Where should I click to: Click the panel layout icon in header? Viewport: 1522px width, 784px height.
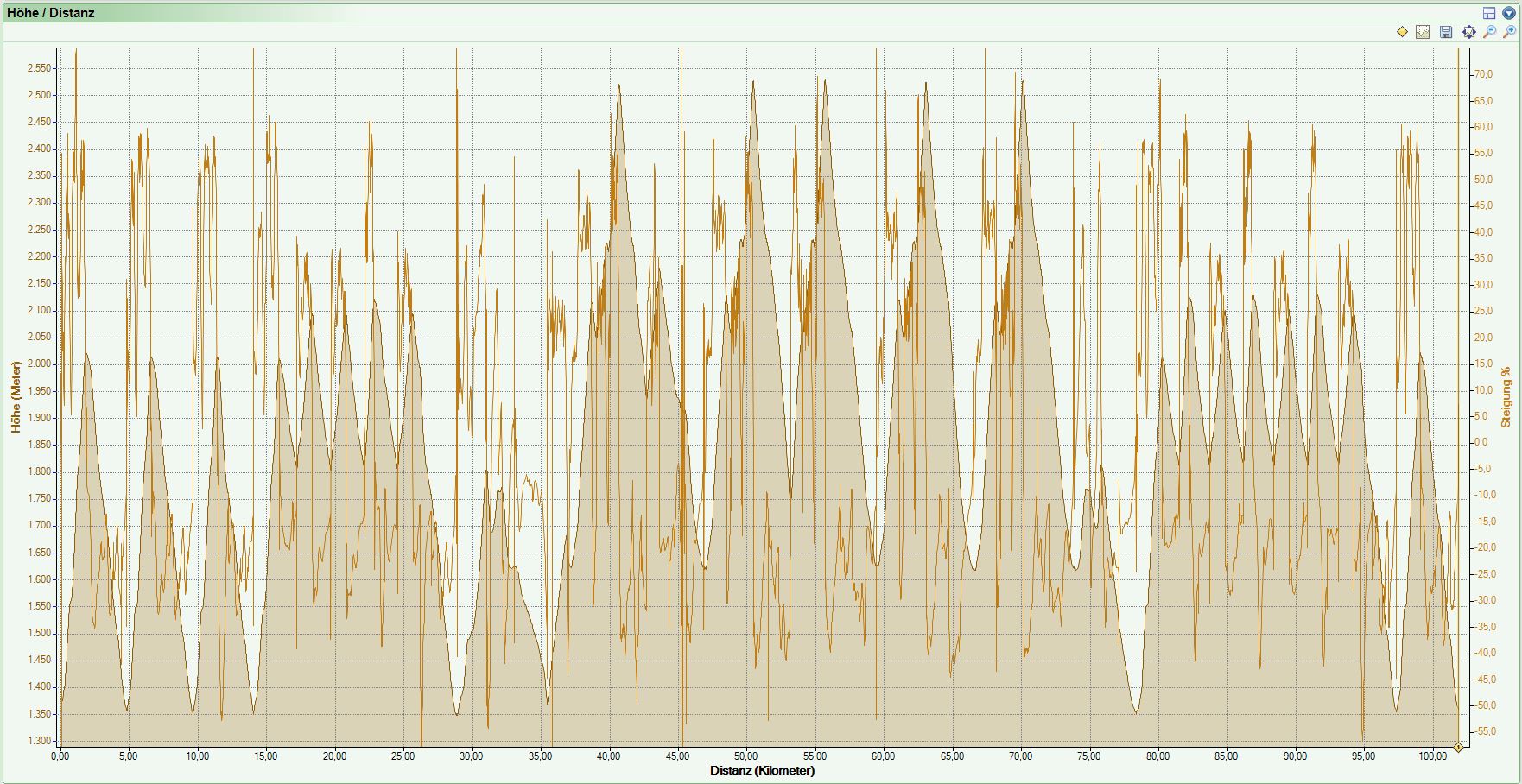tap(1489, 13)
